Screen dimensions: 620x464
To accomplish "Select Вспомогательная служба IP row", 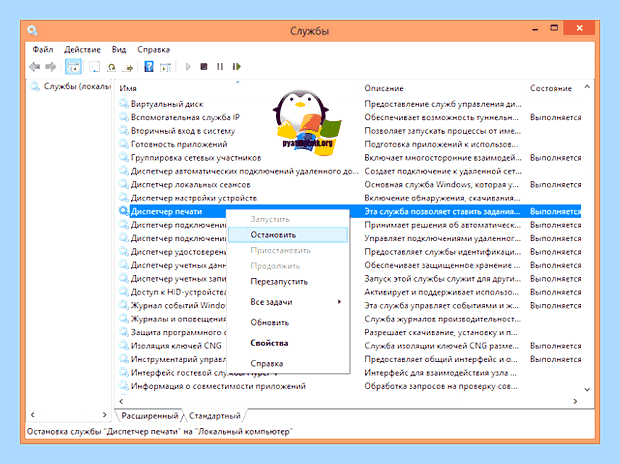I will tap(350, 117).
